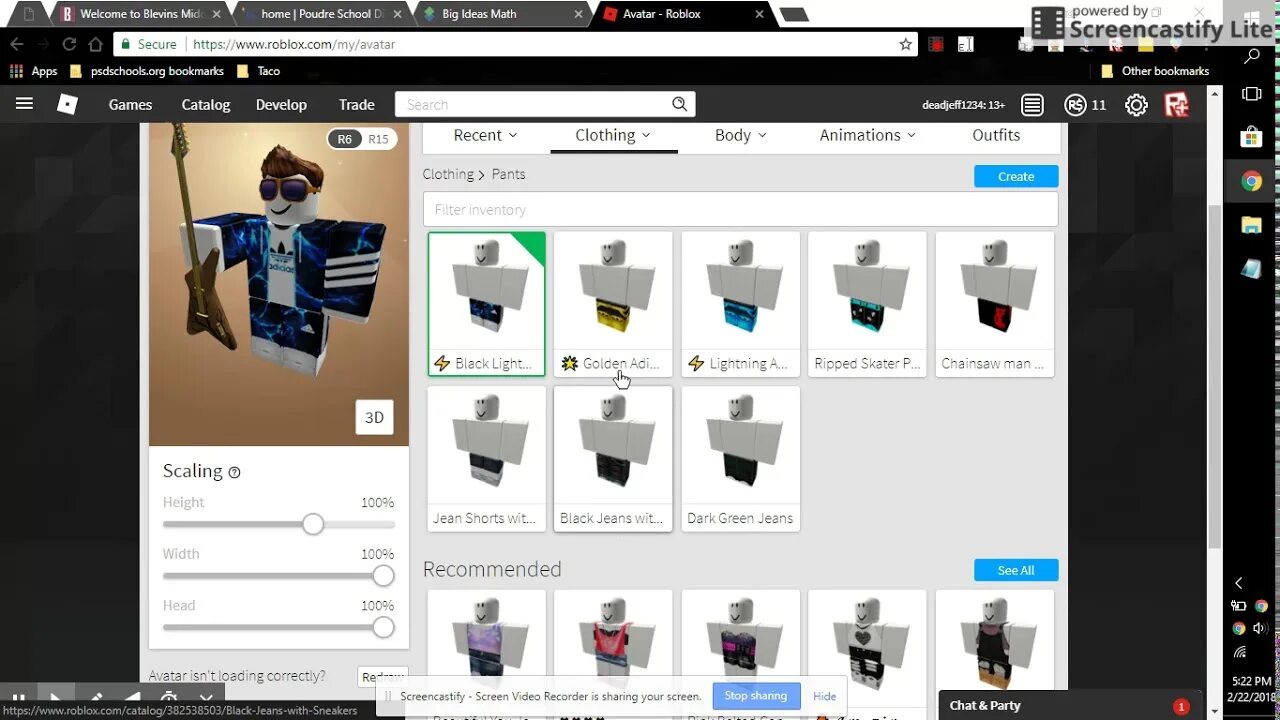Open the Robux balance icon
The height and width of the screenshot is (720, 1280).
pyautogui.click(x=1076, y=105)
